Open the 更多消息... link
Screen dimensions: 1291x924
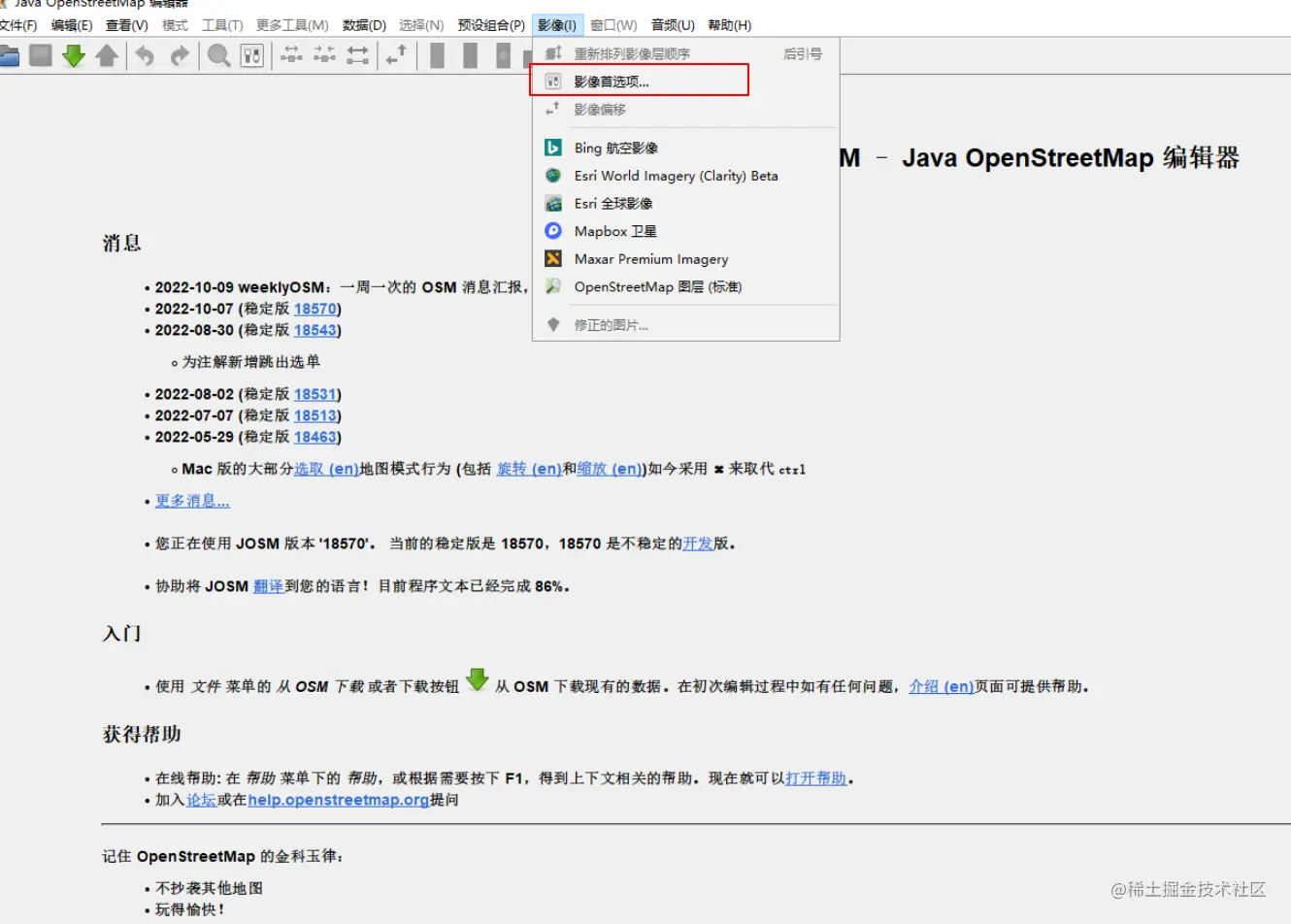pos(193,501)
